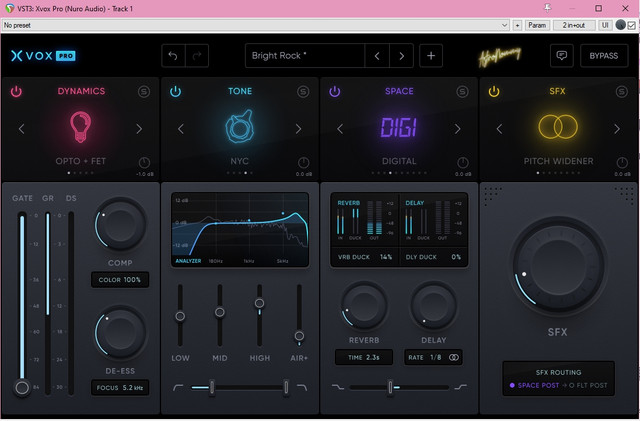Click the Param button in host bar
The width and height of the screenshot is (640, 421).
click(537, 25)
